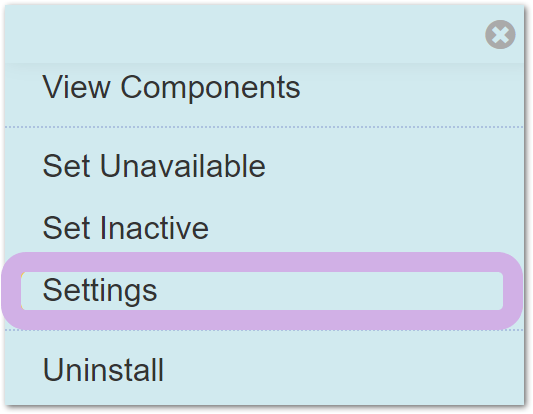Click Uninstall at menu bottom
This screenshot has width=533, height=414.
(103, 370)
